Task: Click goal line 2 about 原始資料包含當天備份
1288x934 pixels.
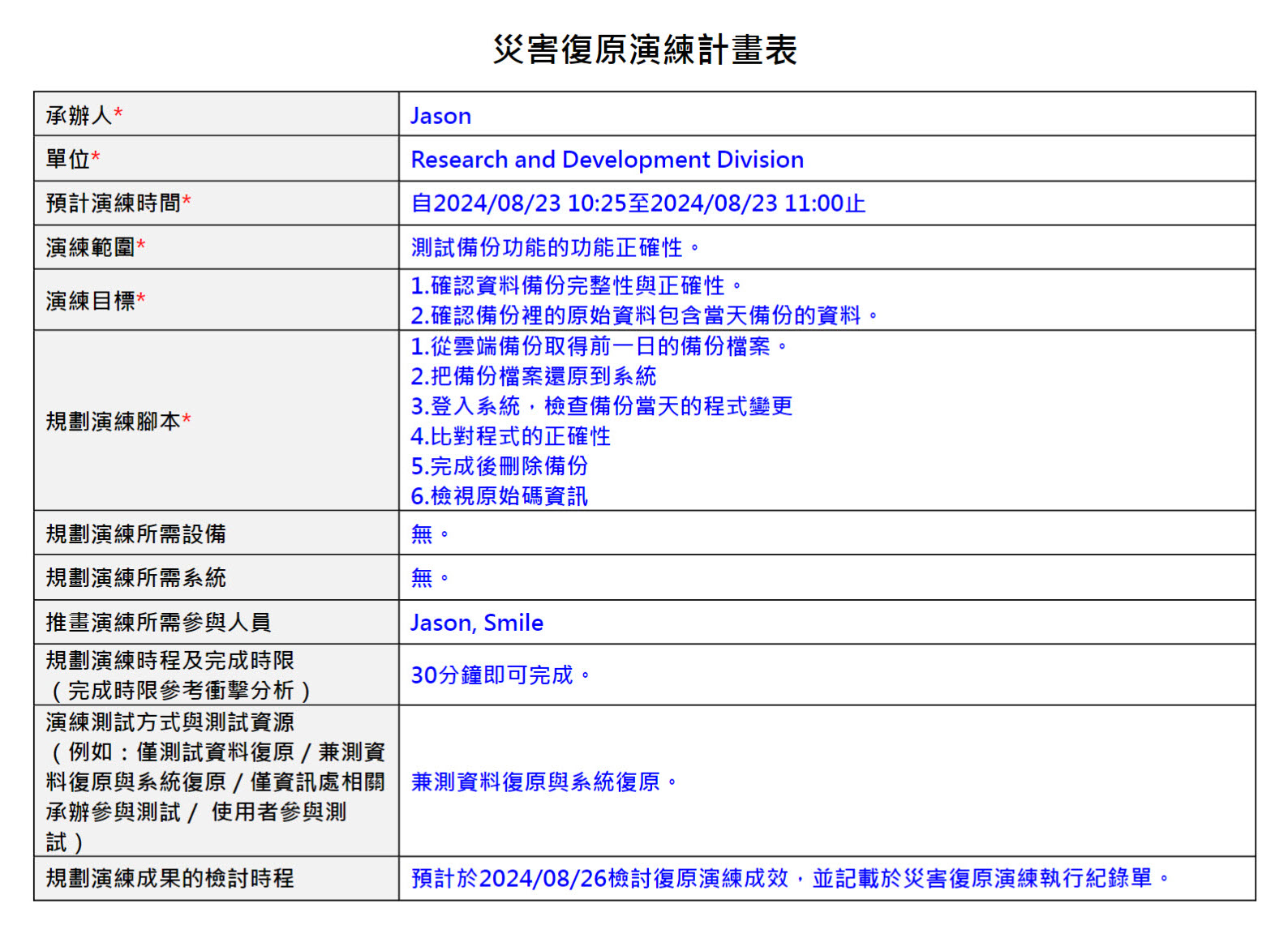Action: click(644, 315)
